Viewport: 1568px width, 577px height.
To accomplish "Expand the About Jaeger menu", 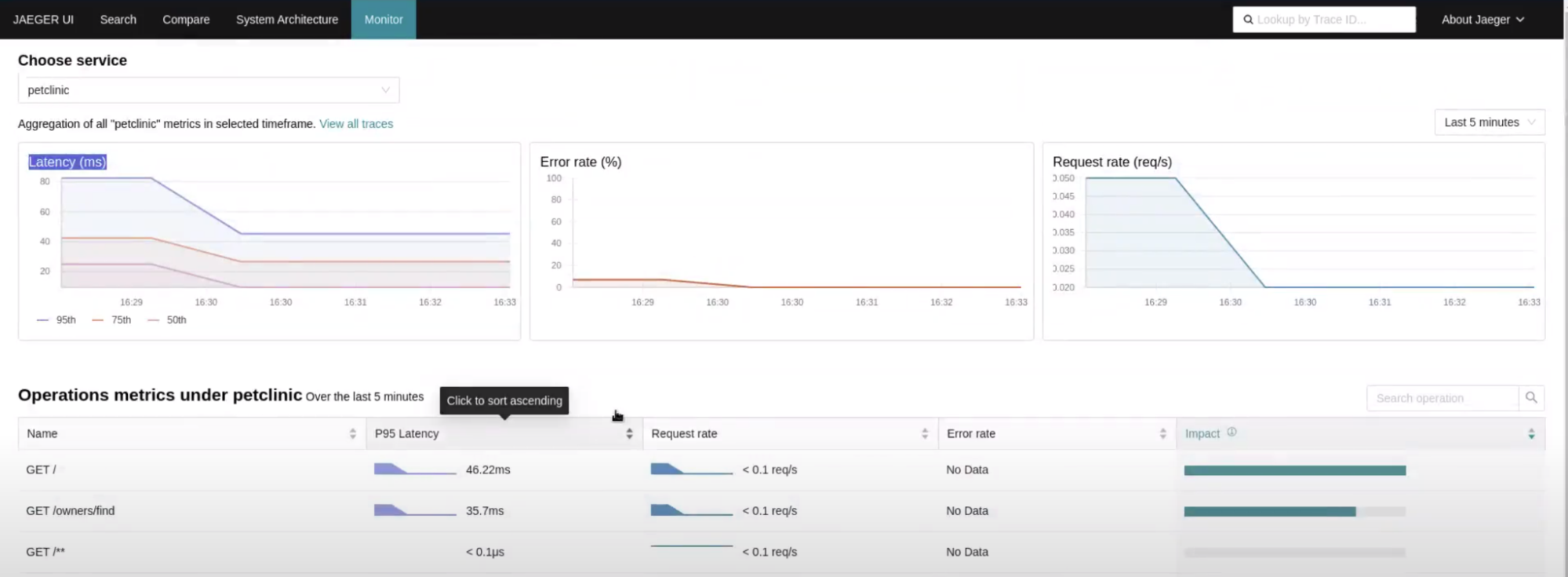I will [x=1482, y=20].
